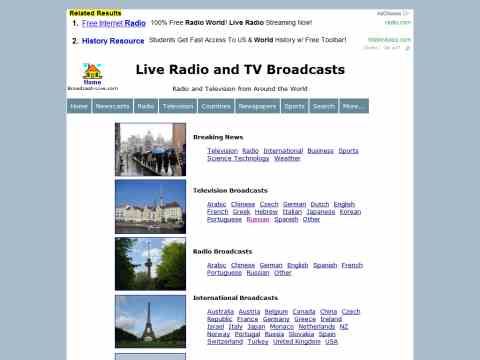
Task: Select the Radio Broadcasts tower thumbnail
Action: [150, 264]
